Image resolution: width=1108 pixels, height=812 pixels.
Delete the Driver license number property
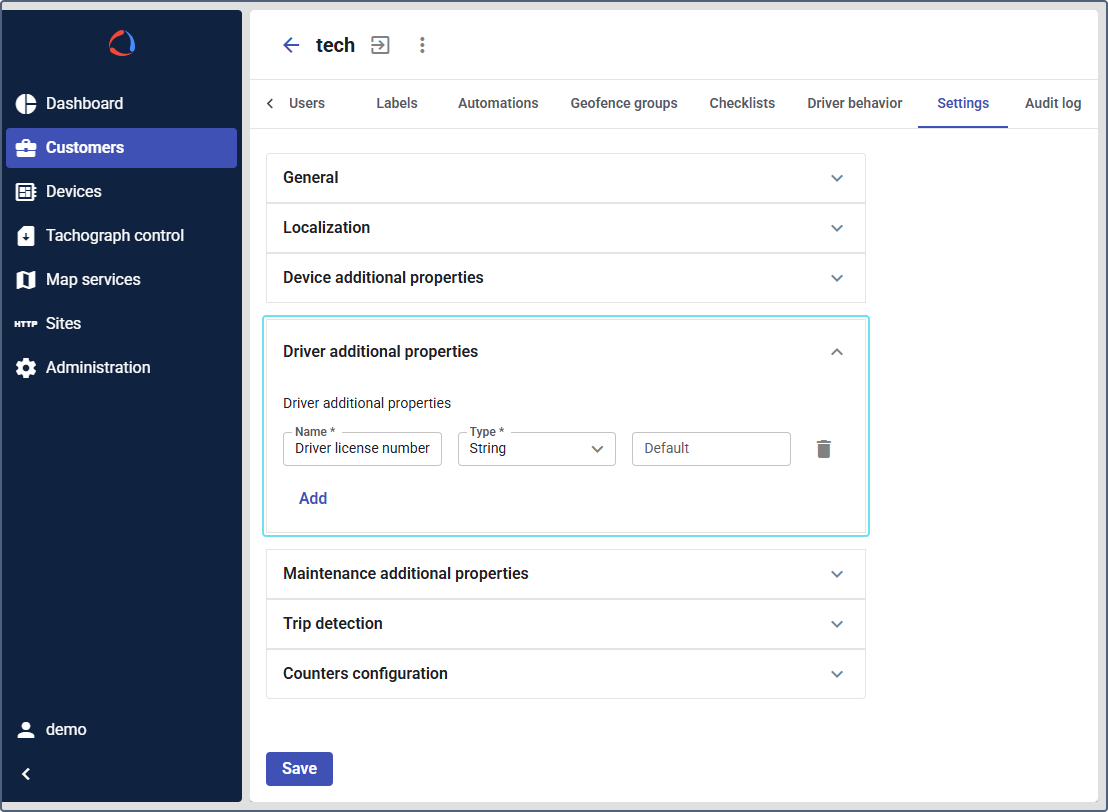[x=823, y=449]
